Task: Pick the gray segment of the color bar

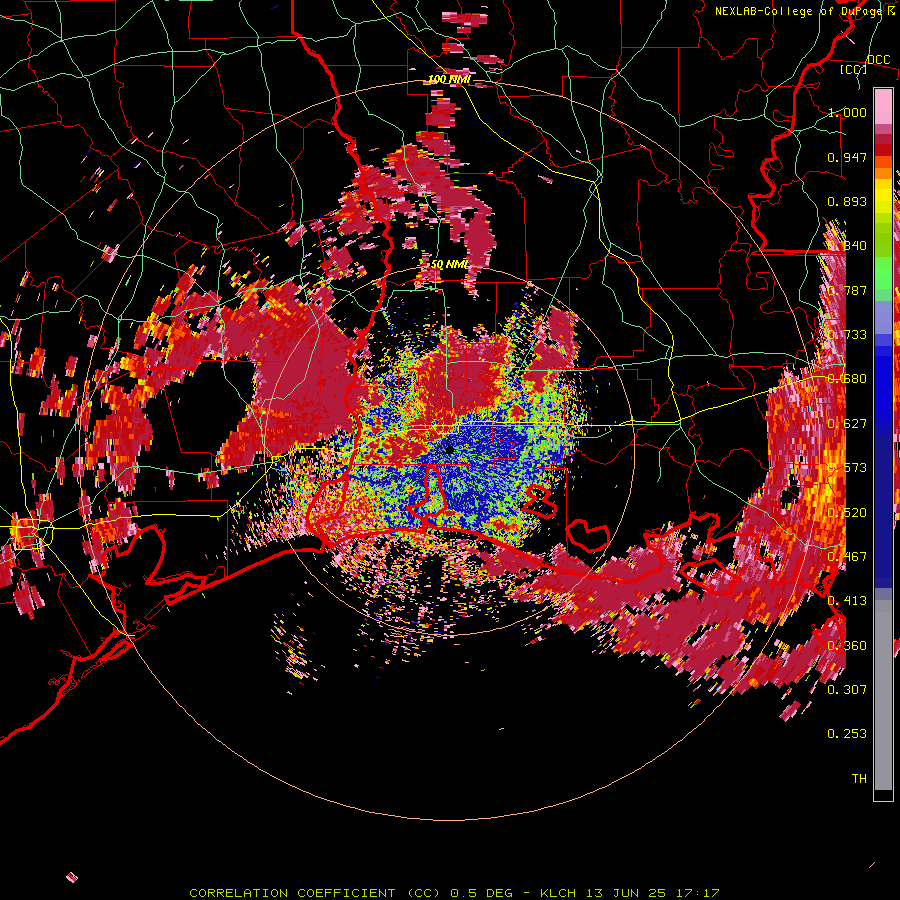Action: [883, 697]
